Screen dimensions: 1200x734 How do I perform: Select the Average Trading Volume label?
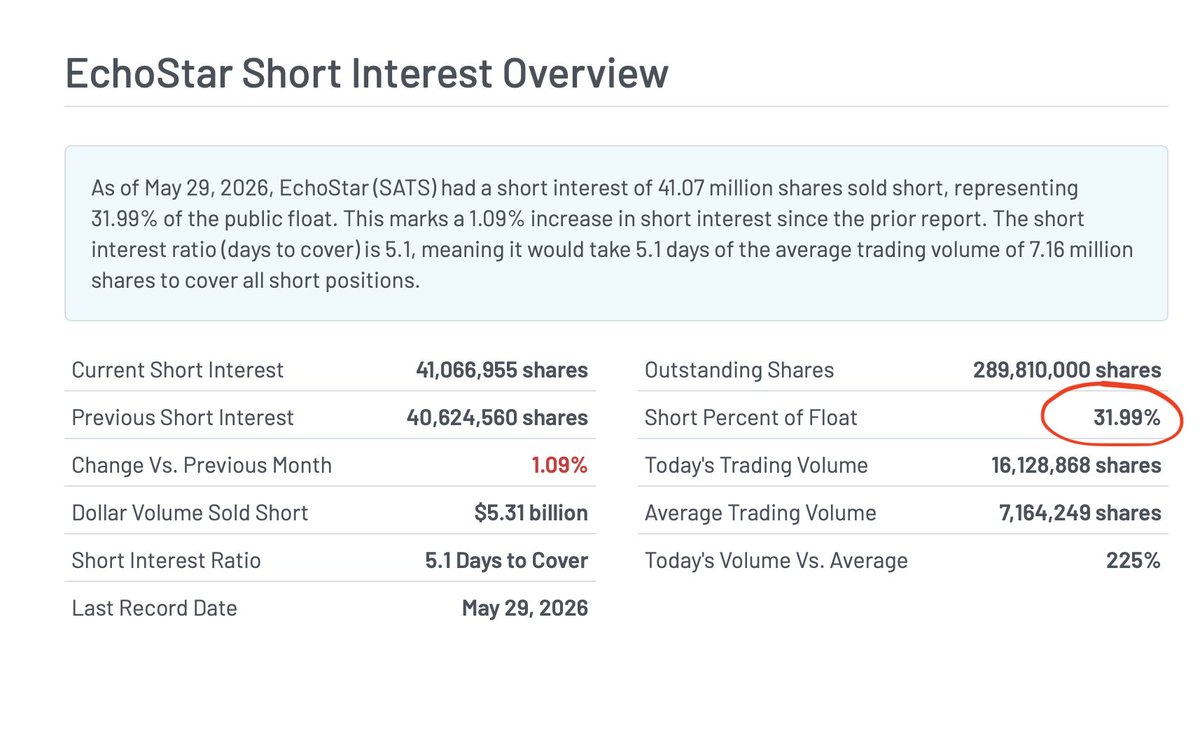[x=760, y=513]
